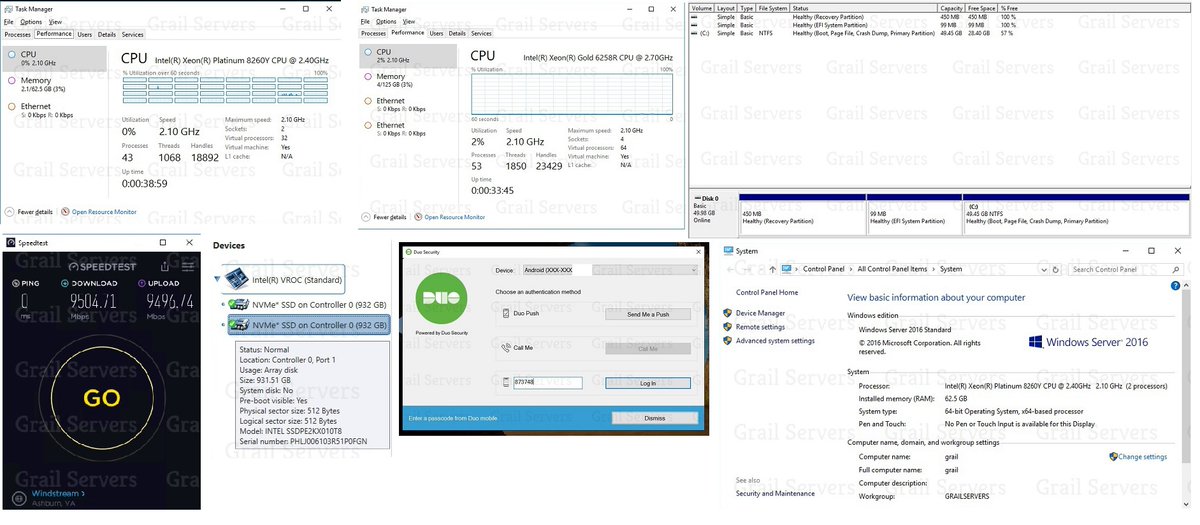The height and width of the screenshot is (525, 1200).
Task: Select the first NVMe SSD on Controller 0
Action: (x=308, y=304)
